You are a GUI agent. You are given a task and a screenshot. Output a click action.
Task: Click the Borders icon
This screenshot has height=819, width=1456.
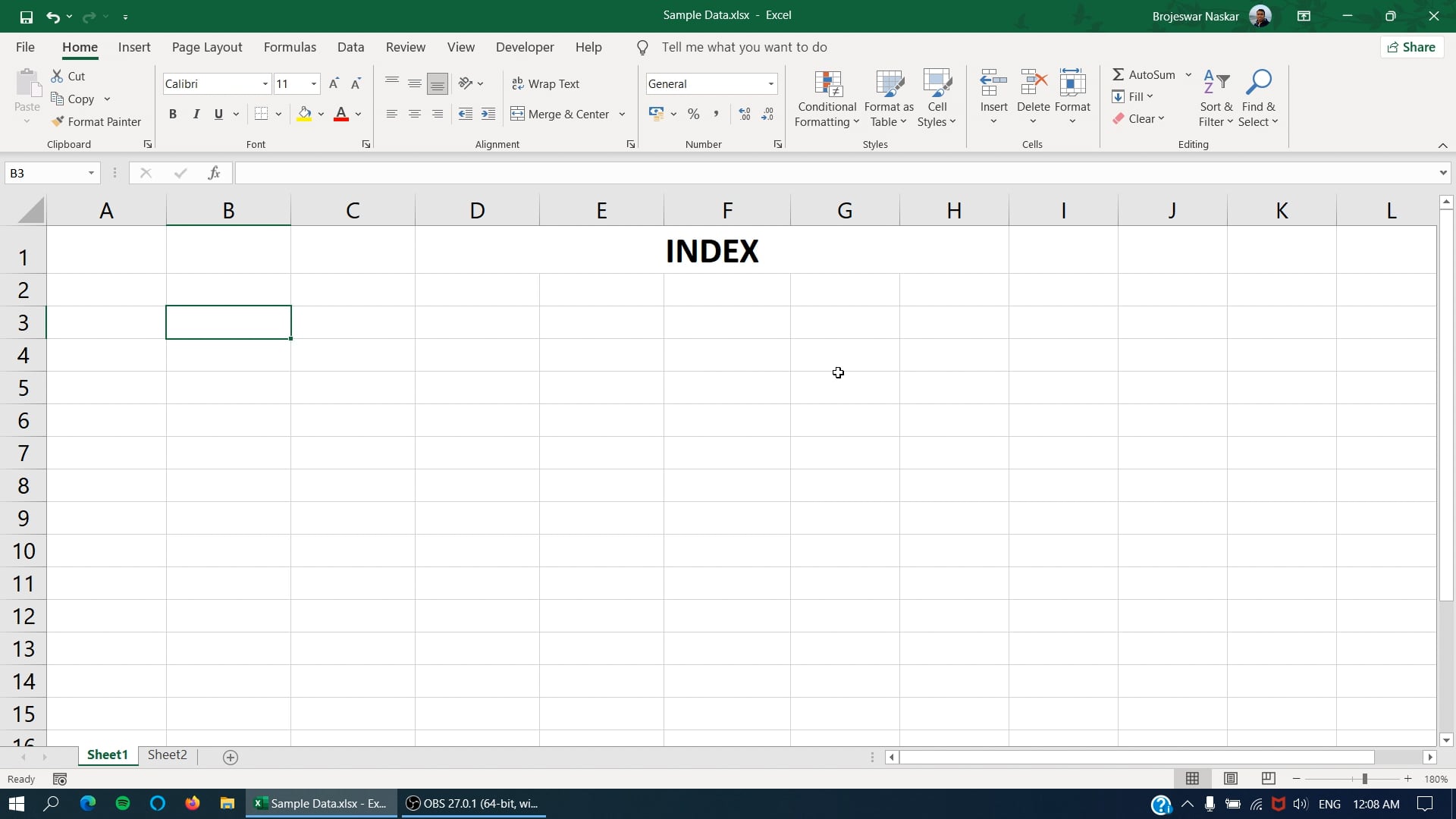pos(262,114)
